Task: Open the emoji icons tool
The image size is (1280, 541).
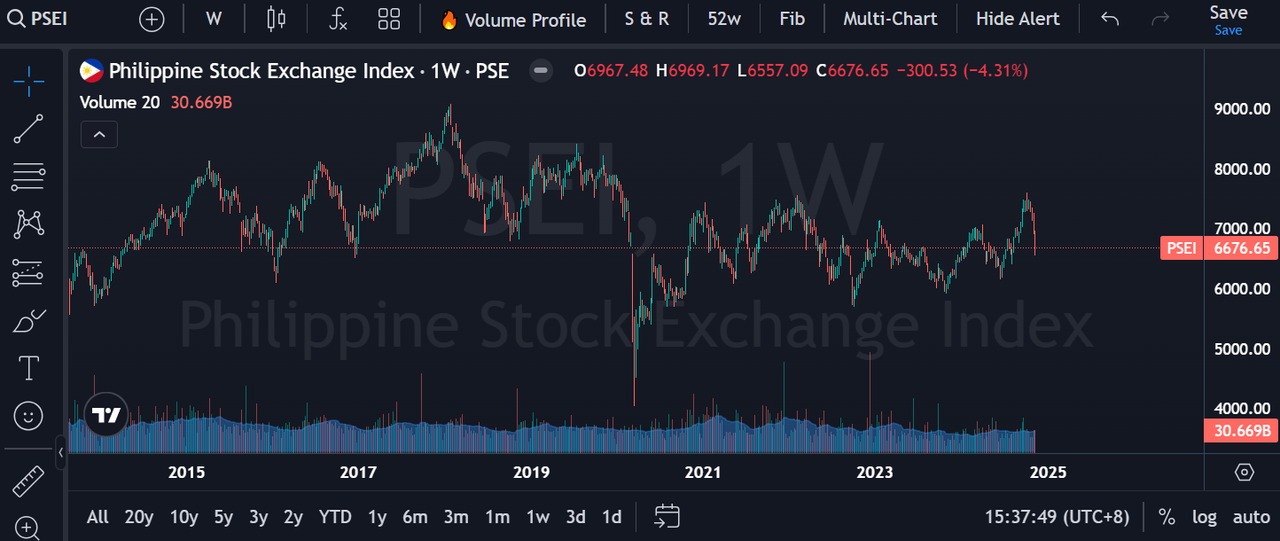Action: (x=29, y=414)
